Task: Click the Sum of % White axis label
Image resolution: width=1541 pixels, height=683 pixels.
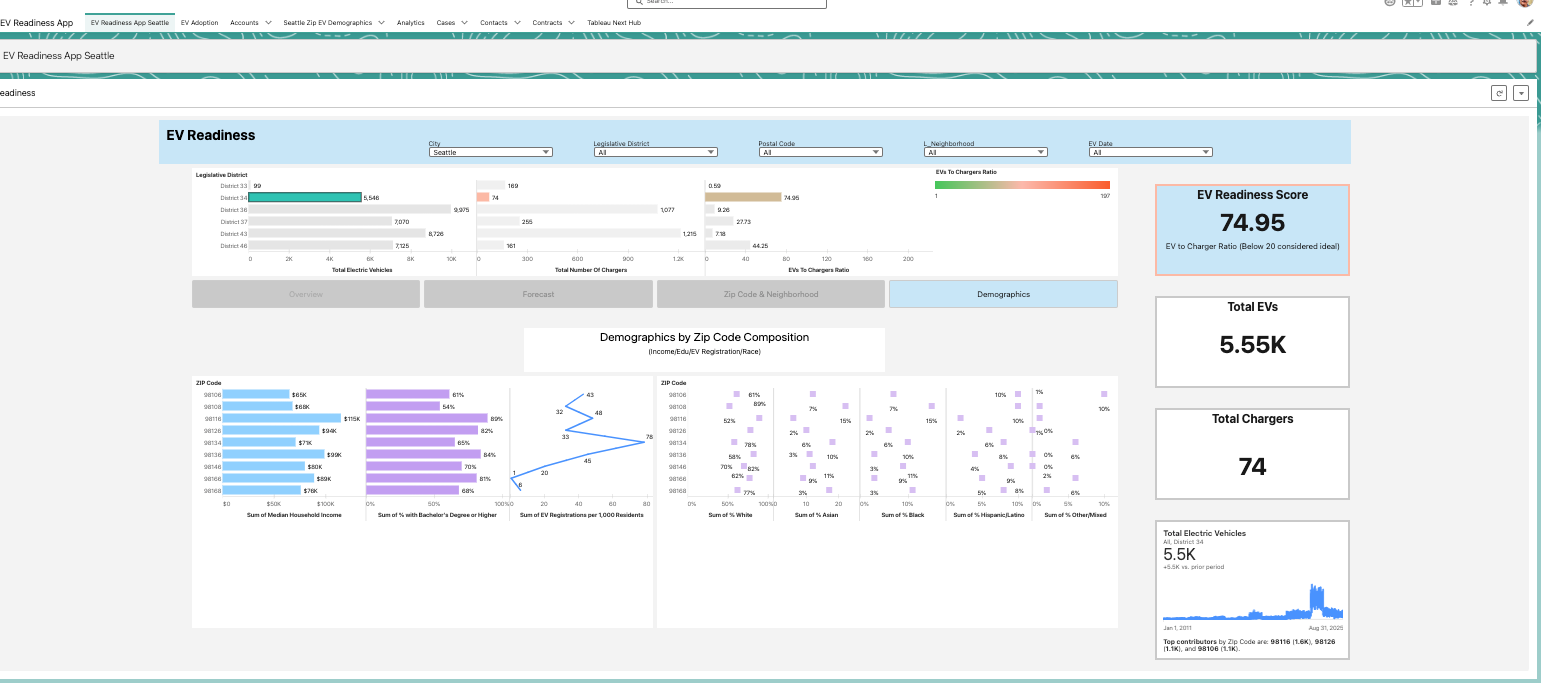Action: (730, 515)
